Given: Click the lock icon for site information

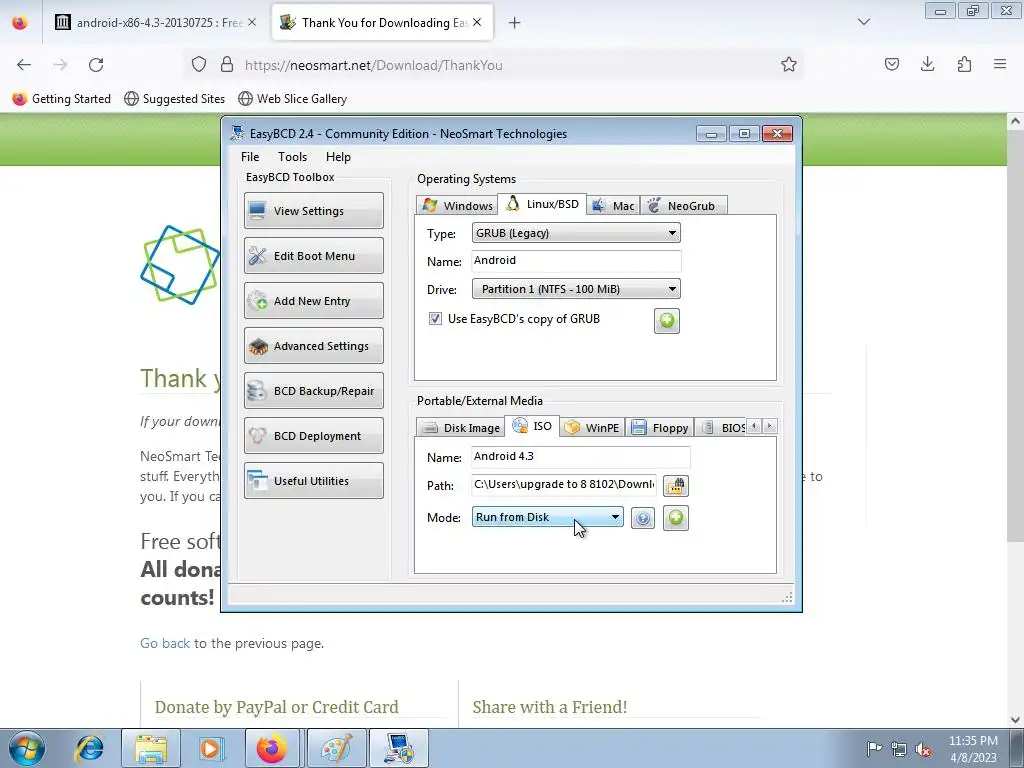Looking at the screenshot, I should tap(227, 65).
